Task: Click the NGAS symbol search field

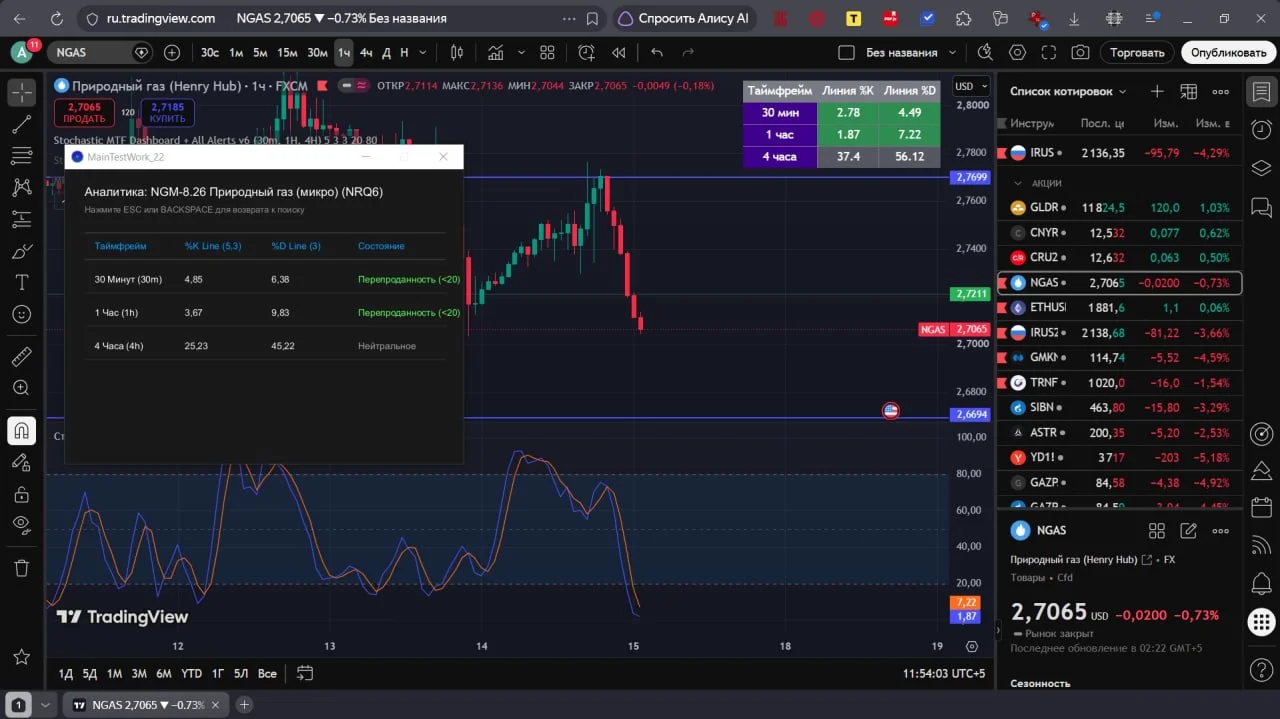Action: click(x=100, y=53)
